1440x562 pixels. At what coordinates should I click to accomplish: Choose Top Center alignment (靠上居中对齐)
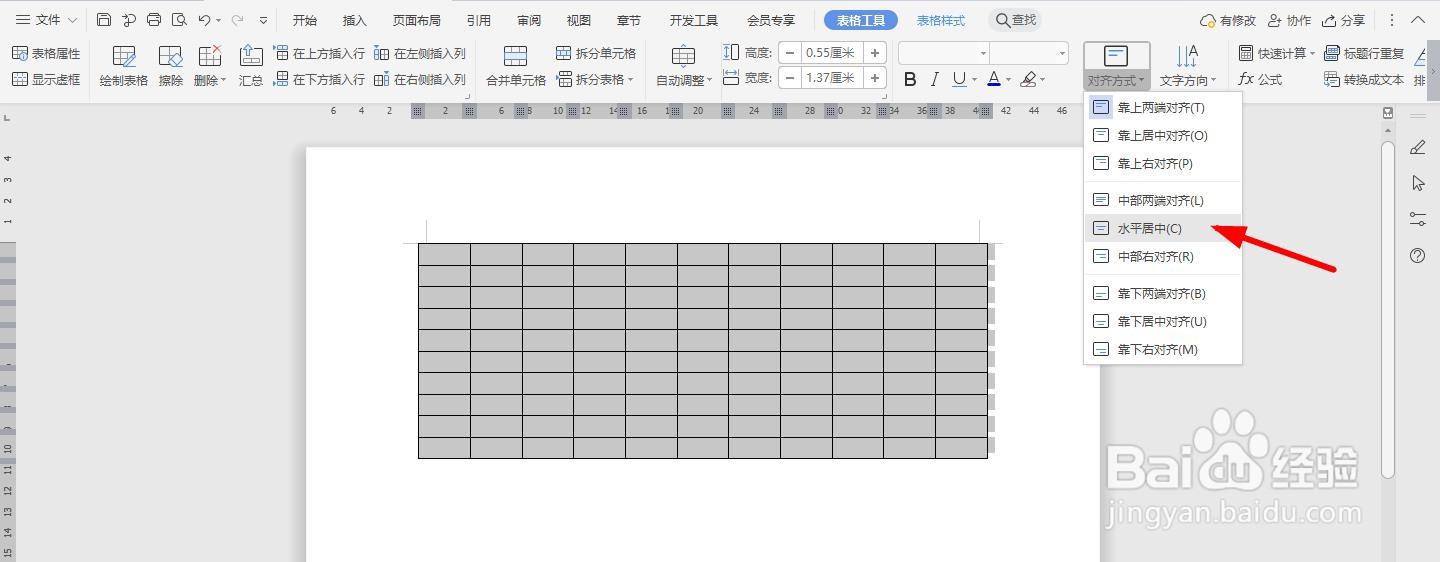(x=1163, y=135)
